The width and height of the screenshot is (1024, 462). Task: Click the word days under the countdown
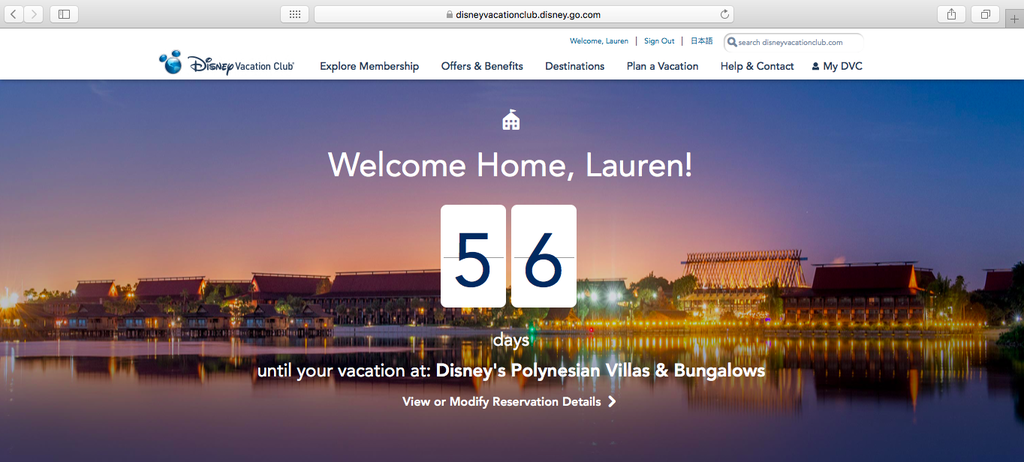tap(511, 340)
